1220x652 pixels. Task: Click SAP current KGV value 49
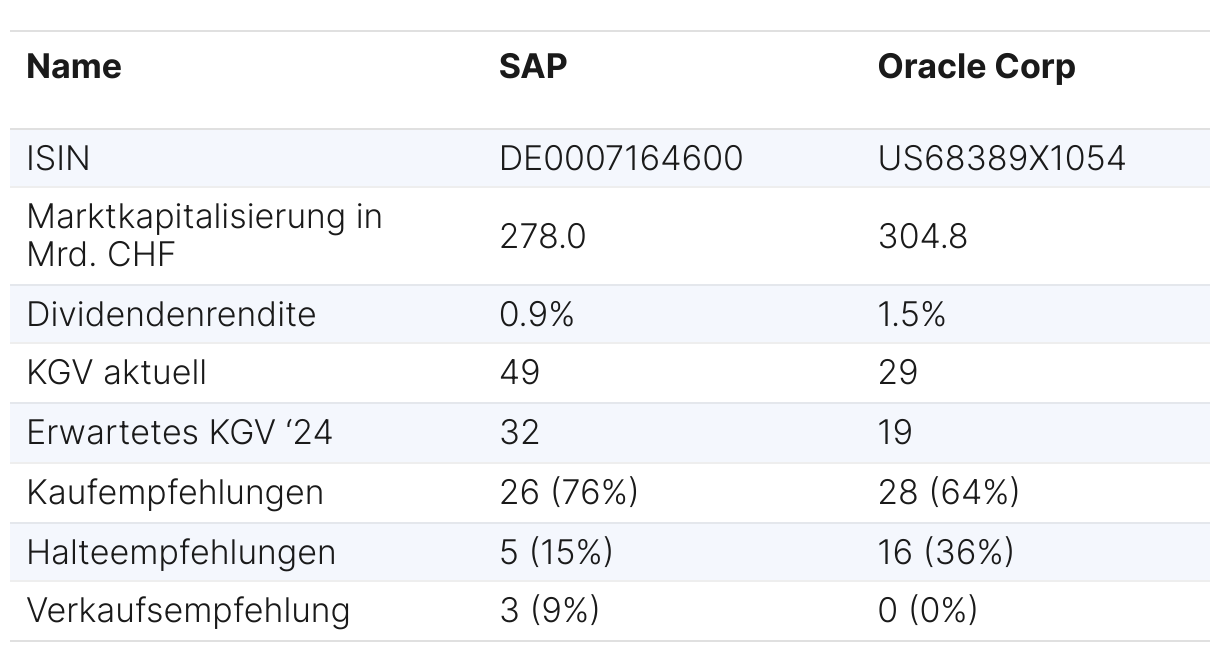pos(519,373)
